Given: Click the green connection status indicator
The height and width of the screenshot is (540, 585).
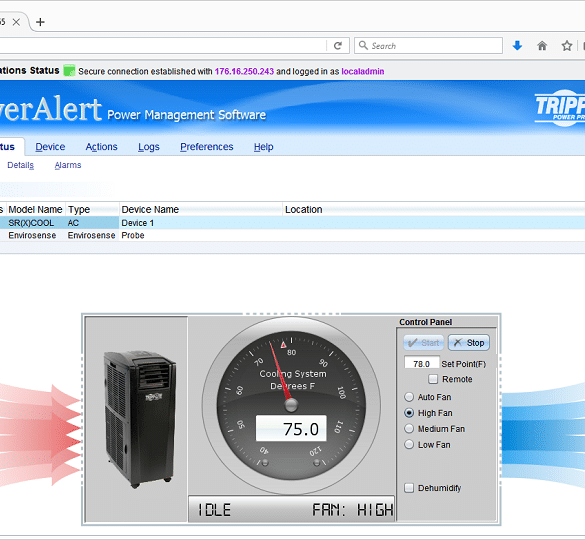Looking at the screenshot, I should pos(69,70).
